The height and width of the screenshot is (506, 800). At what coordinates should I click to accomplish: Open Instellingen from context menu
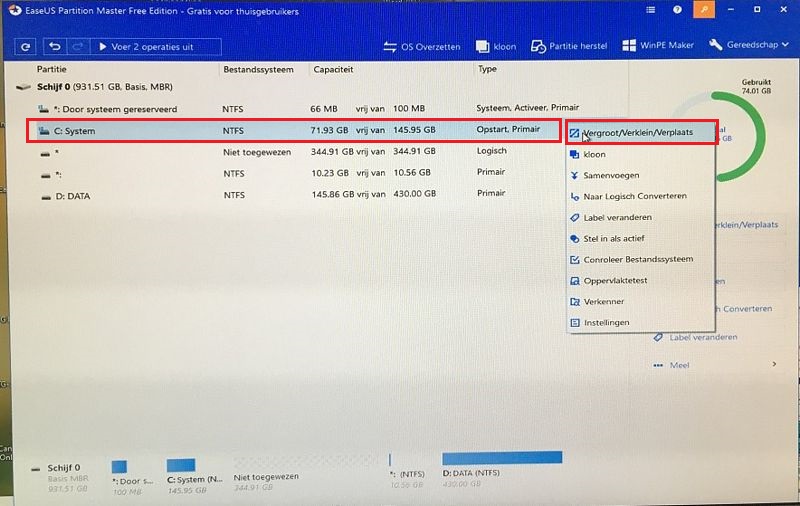click(x=642, y=322)
